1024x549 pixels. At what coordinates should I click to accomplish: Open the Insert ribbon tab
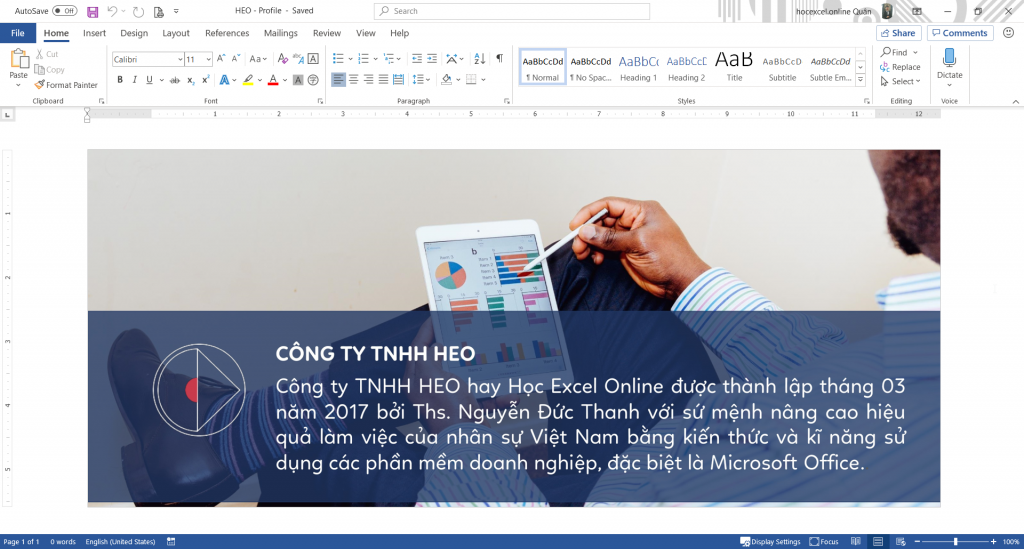pyautogui.click(x=94, y=33)
